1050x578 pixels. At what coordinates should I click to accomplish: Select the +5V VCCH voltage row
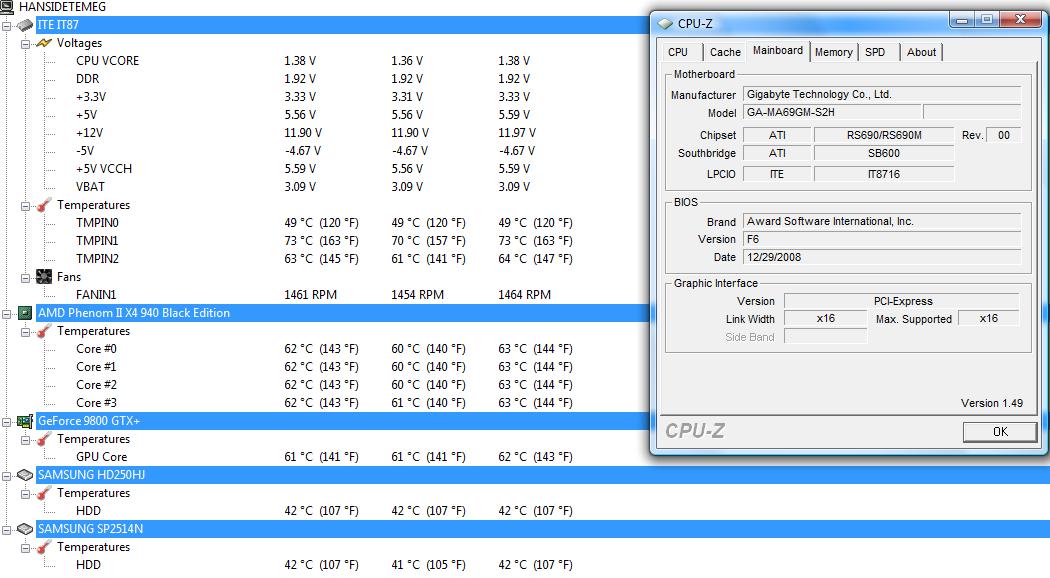[104, 169]
